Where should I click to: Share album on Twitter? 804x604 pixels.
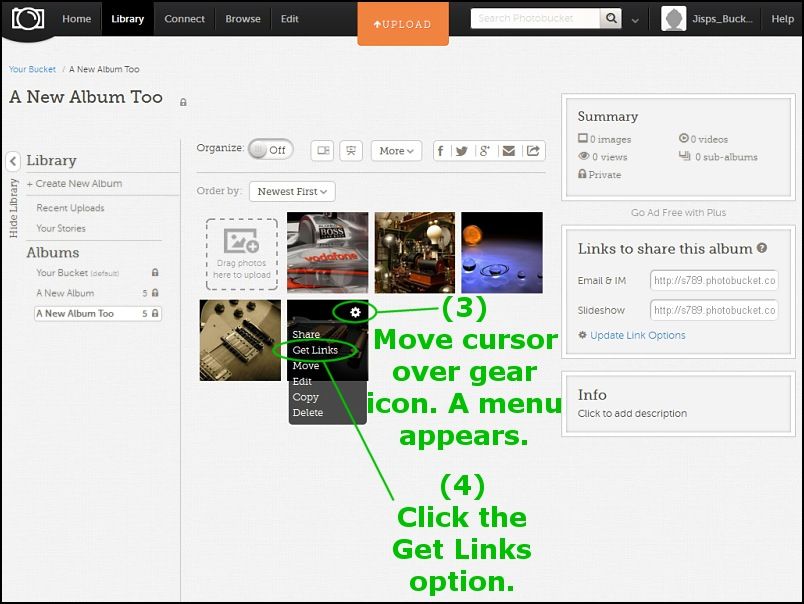coord(462,151)
